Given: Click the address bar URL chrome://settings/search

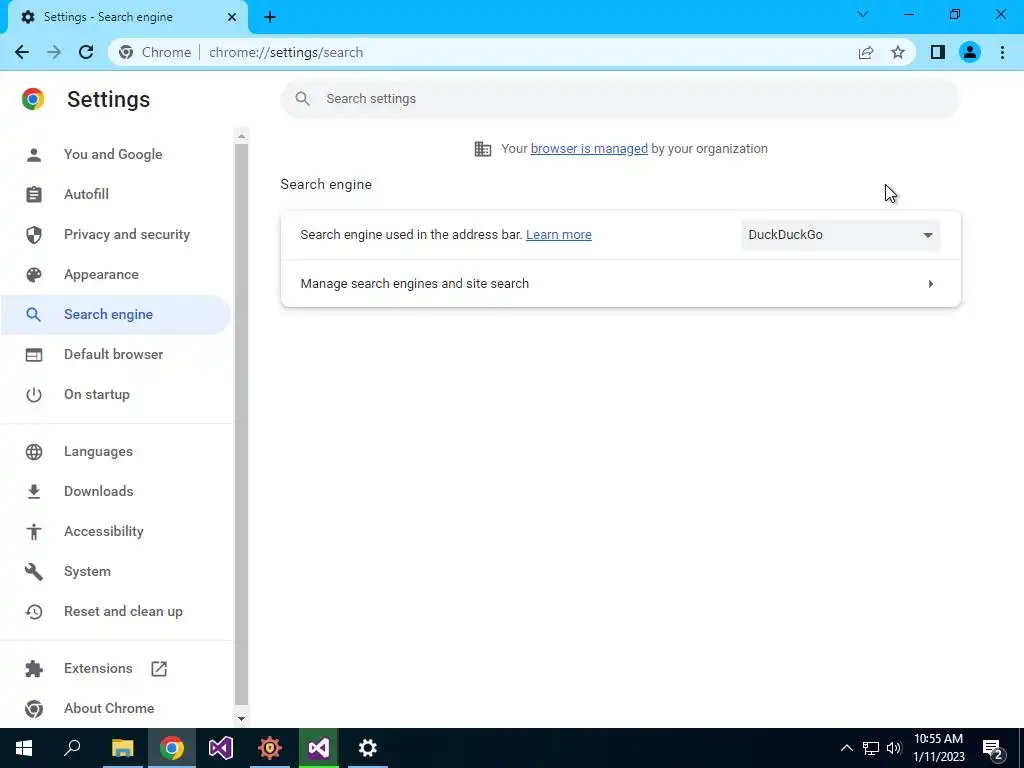Looking at the screenshot, I should pos(285,52).
